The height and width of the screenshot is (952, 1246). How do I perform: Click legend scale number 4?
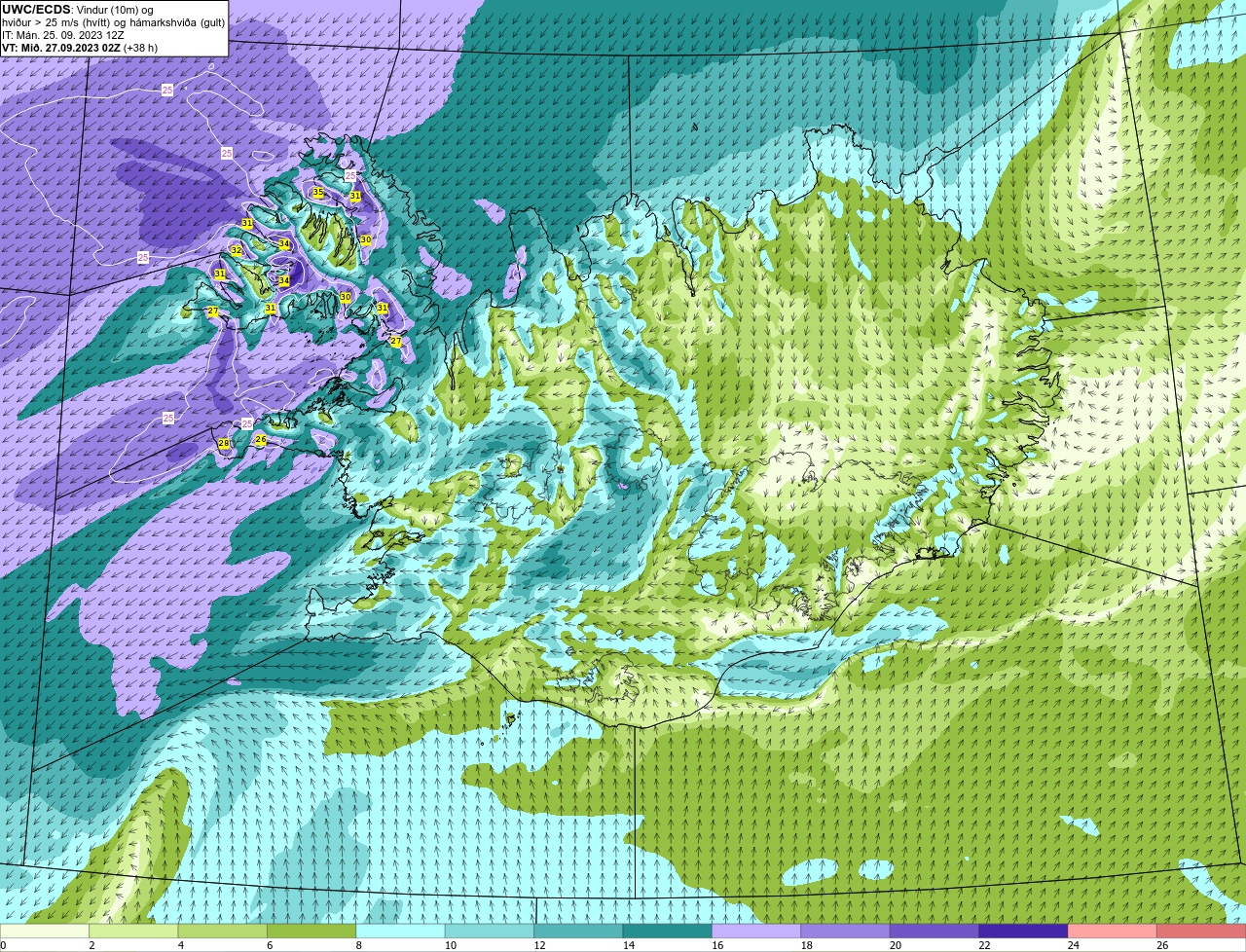[x=181, y=945]
